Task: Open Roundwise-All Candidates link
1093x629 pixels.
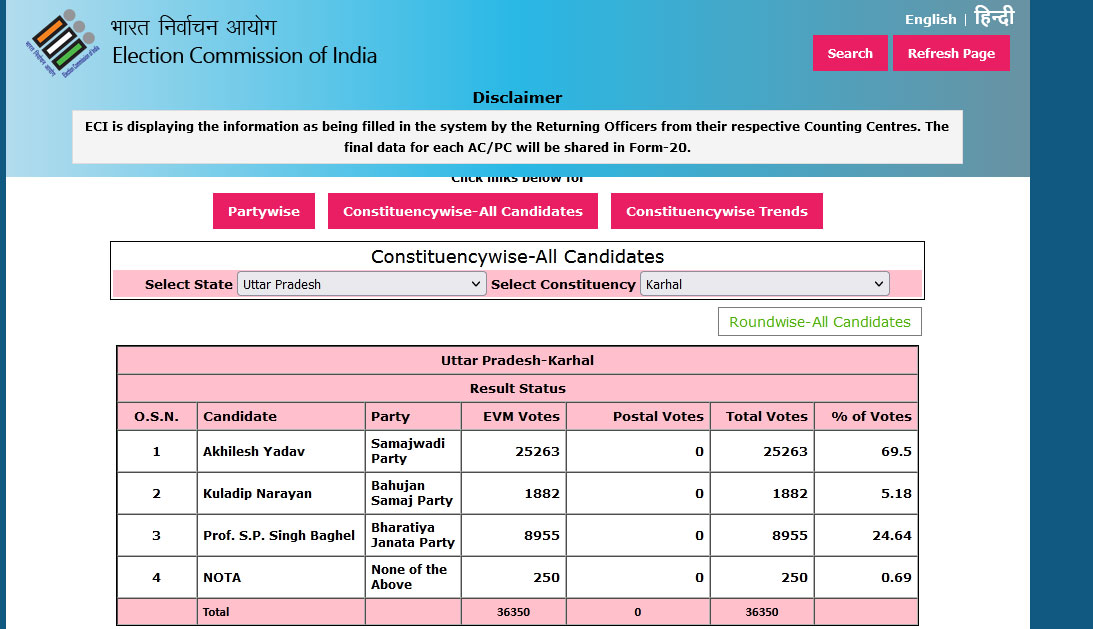Action: point(820,321)
